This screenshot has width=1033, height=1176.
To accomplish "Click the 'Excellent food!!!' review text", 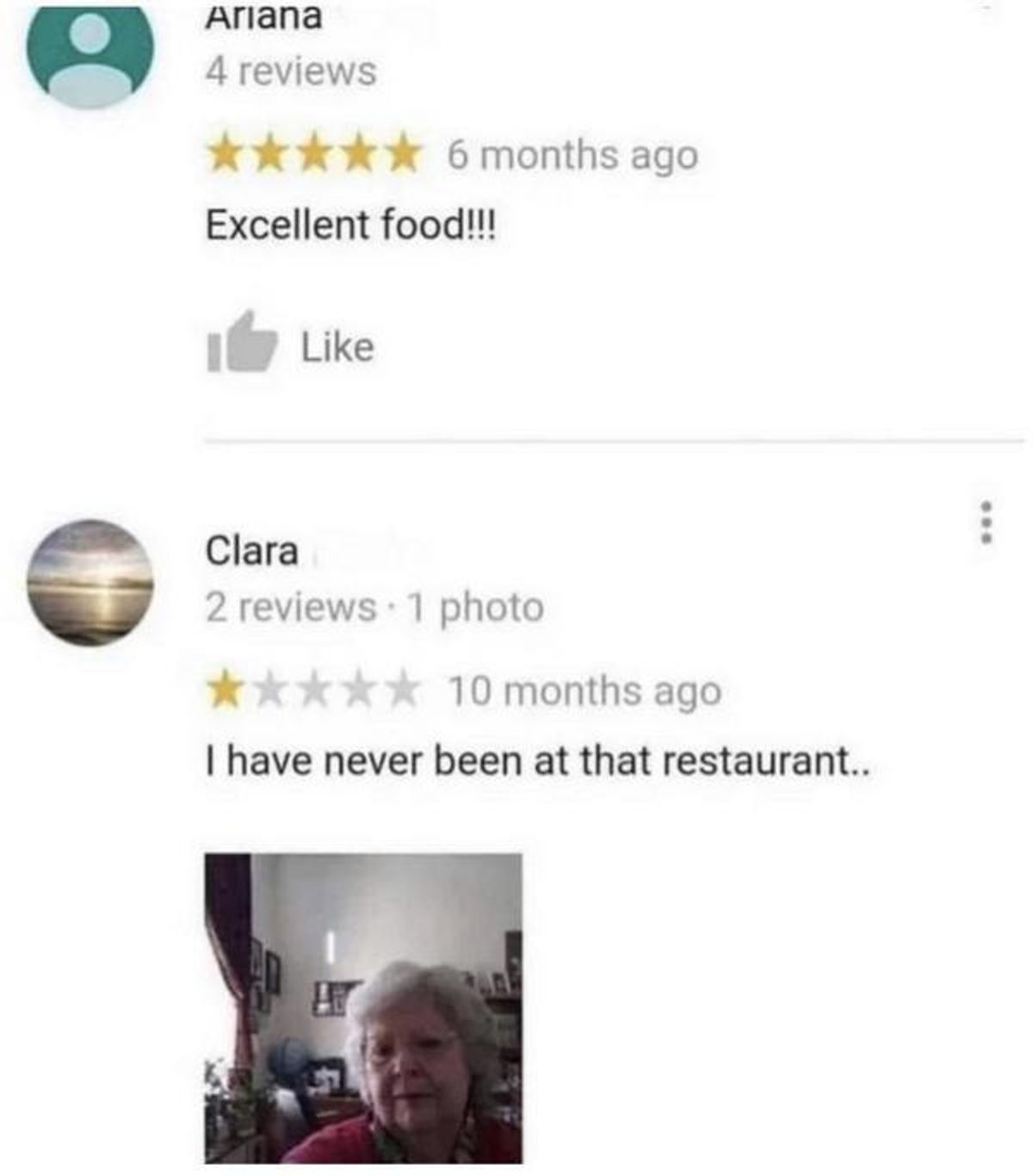I will click(x=351, y=225).
